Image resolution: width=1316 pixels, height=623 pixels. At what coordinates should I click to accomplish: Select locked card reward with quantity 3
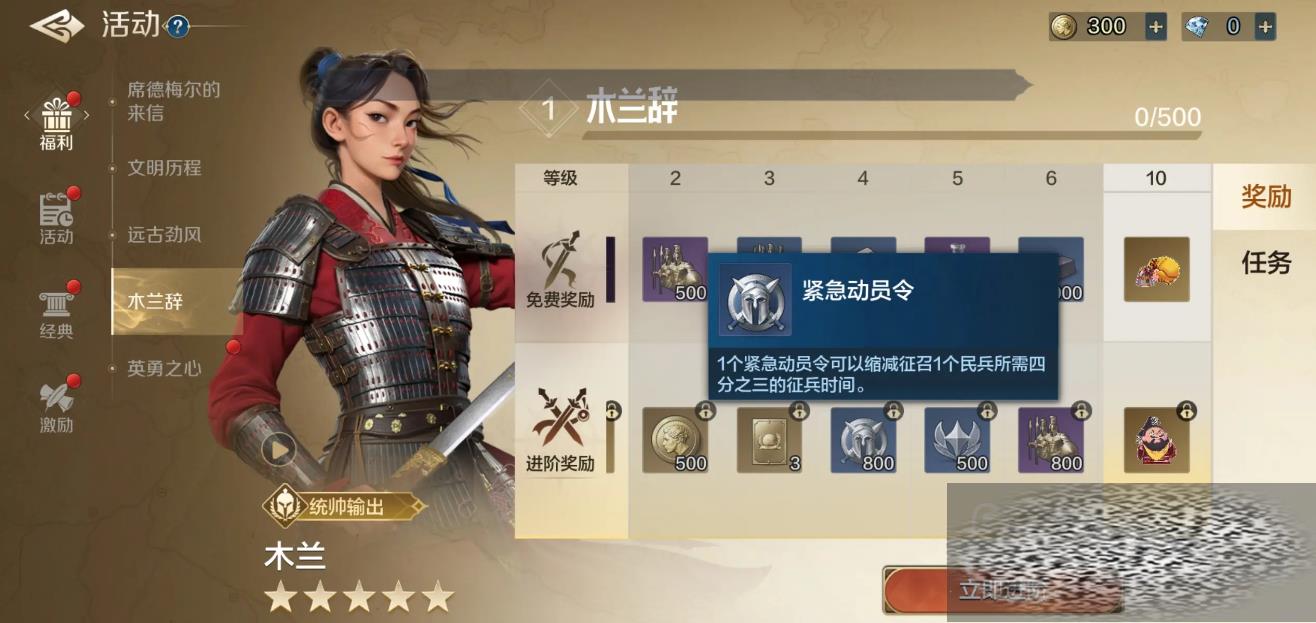[x=769, y=439]
